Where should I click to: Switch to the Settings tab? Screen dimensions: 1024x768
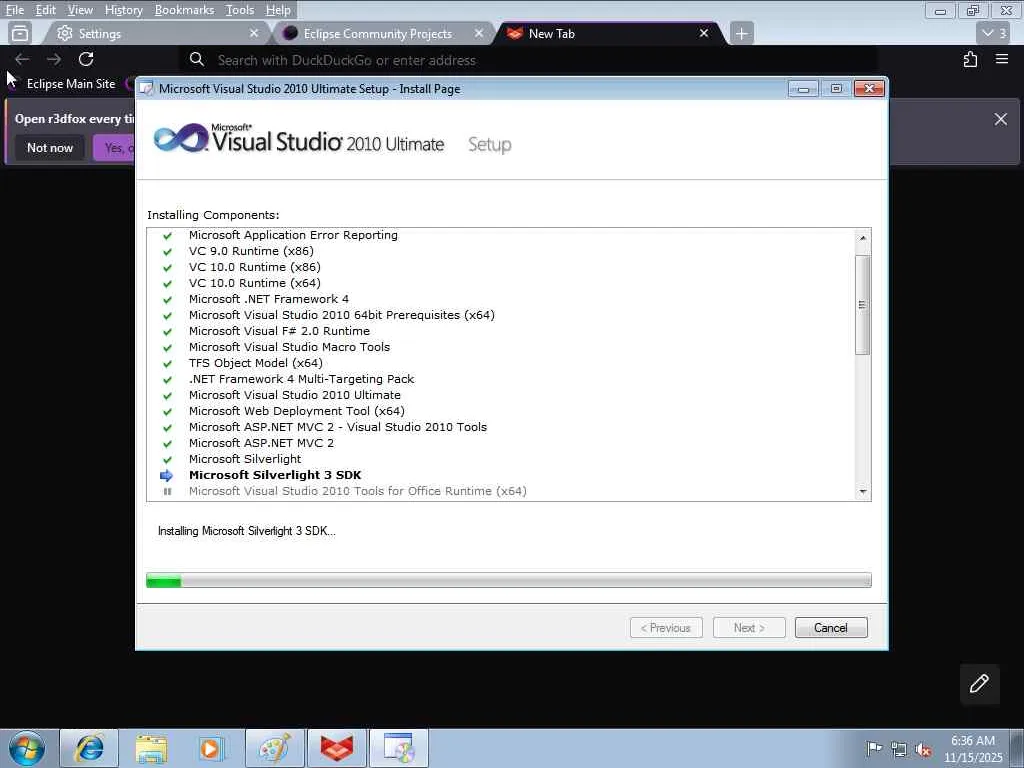(157, 33)
